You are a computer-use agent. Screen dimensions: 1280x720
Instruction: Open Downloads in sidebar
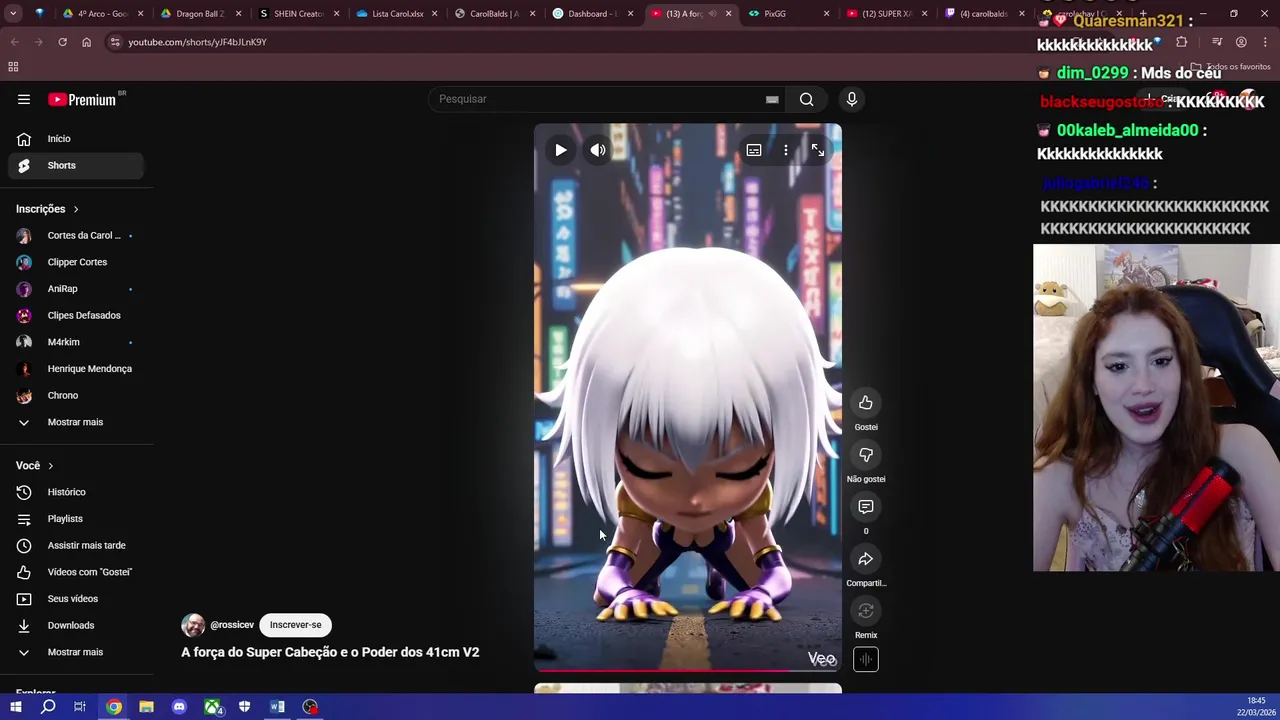pyautogui.click(x=76, y=625)
